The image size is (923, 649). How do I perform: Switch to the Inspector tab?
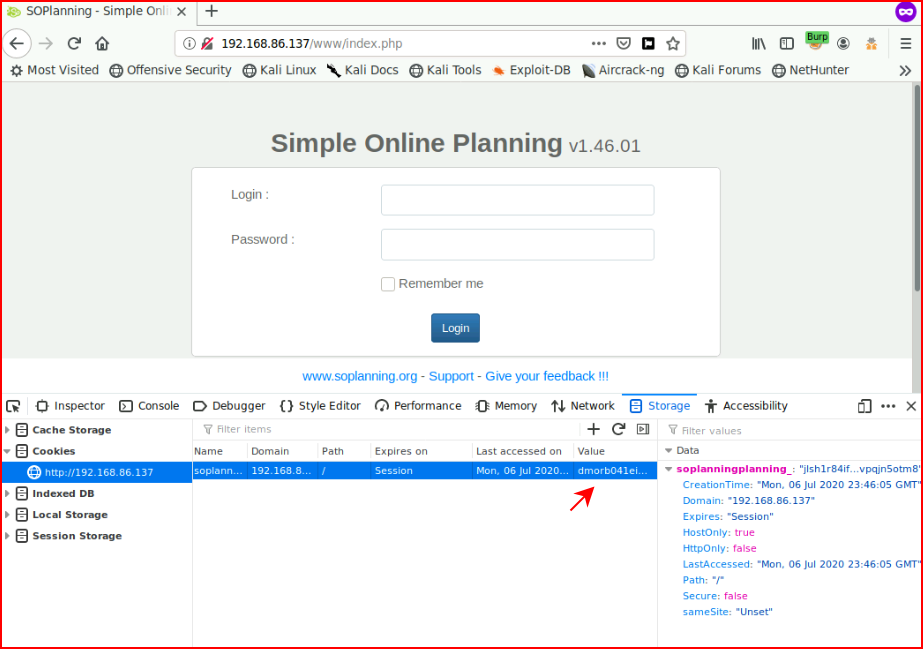point(70,406)
